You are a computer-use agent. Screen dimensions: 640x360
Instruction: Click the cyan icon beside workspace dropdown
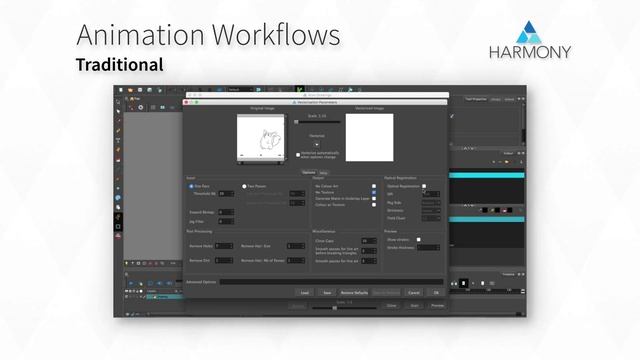(258, 89)
